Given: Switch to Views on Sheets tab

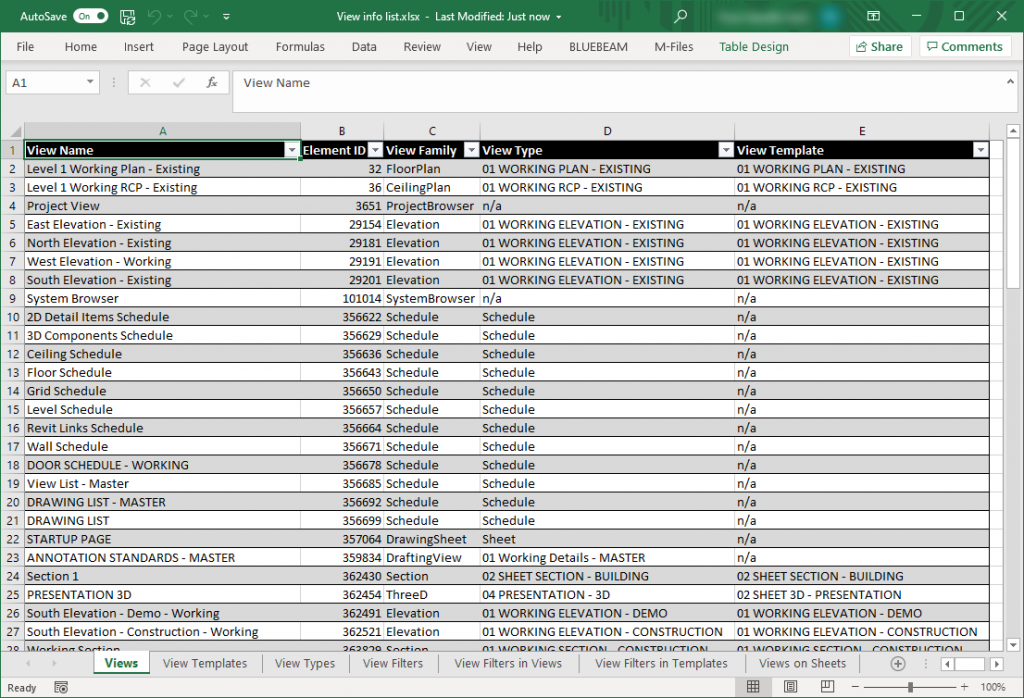Looking at the screenshot, I should [803, 663].
